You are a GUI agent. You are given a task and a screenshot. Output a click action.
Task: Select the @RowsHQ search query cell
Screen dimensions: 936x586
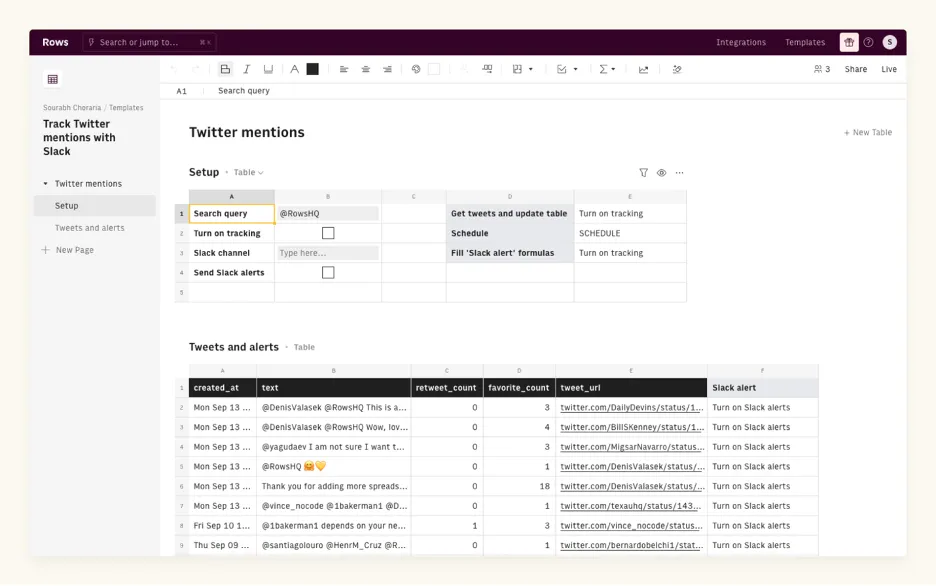click(x=328, y=214)
